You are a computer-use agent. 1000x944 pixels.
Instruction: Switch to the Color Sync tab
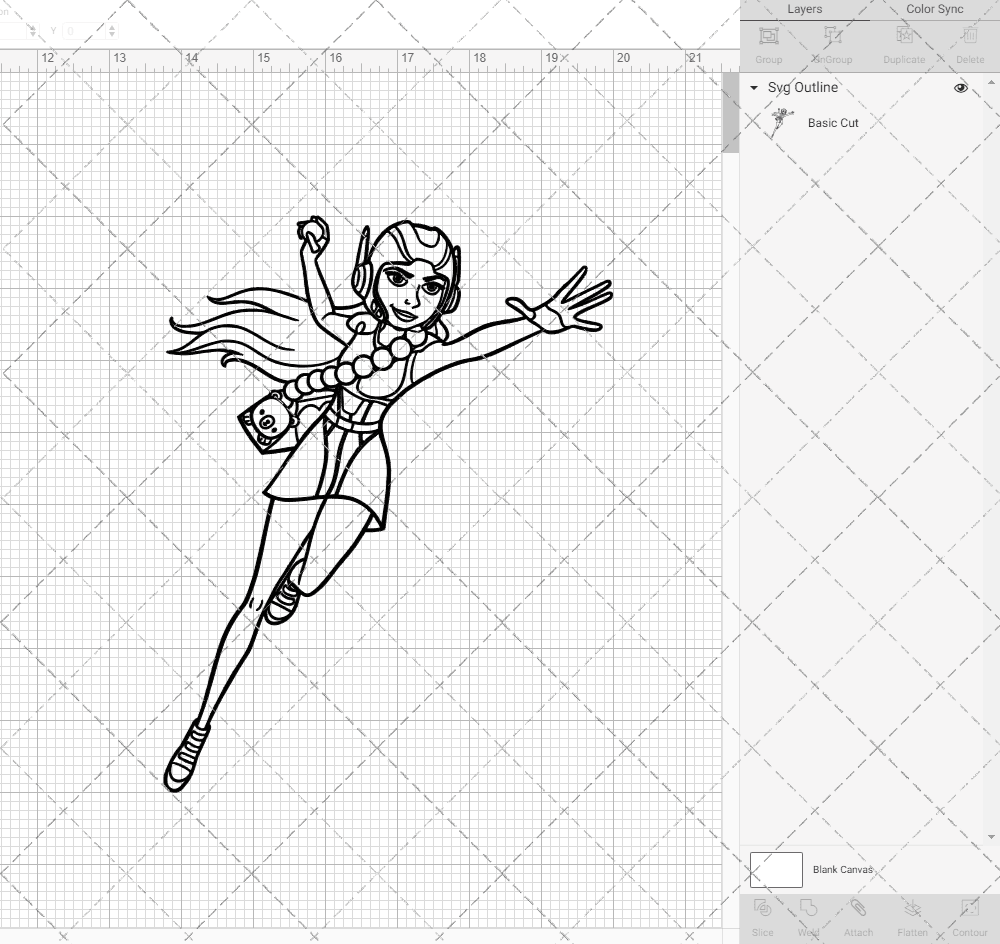[x=934, y=10]
